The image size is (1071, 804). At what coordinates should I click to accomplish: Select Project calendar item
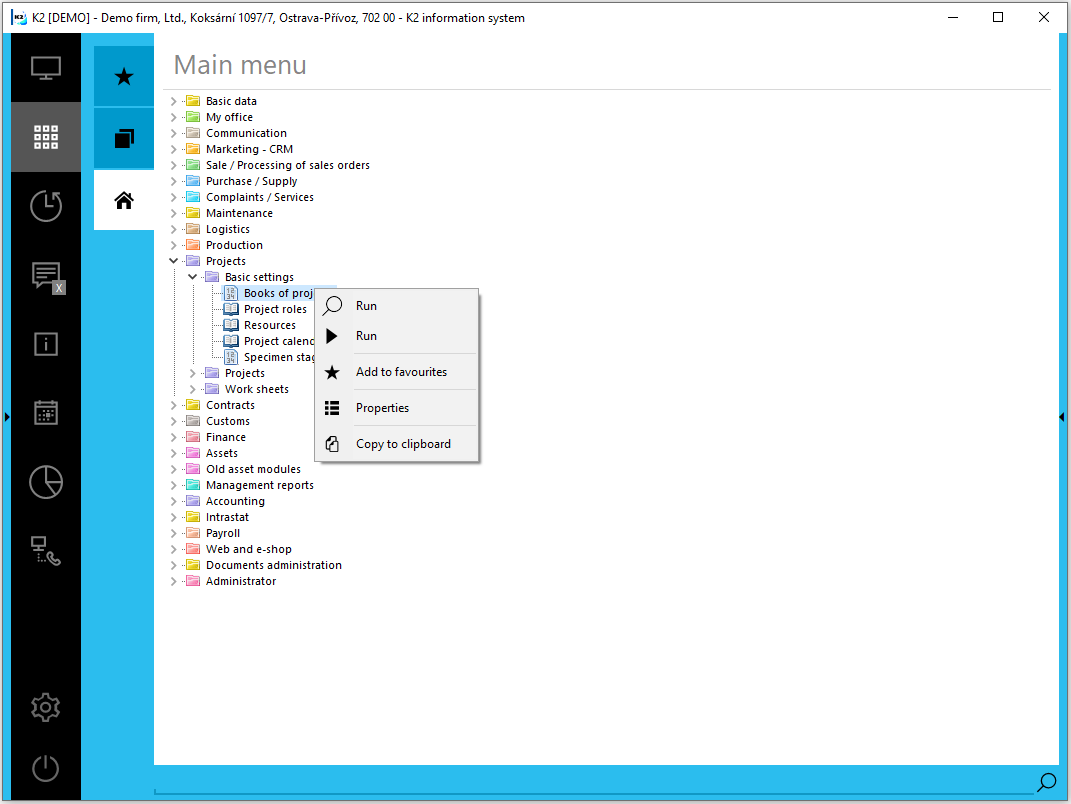point(279,341)
